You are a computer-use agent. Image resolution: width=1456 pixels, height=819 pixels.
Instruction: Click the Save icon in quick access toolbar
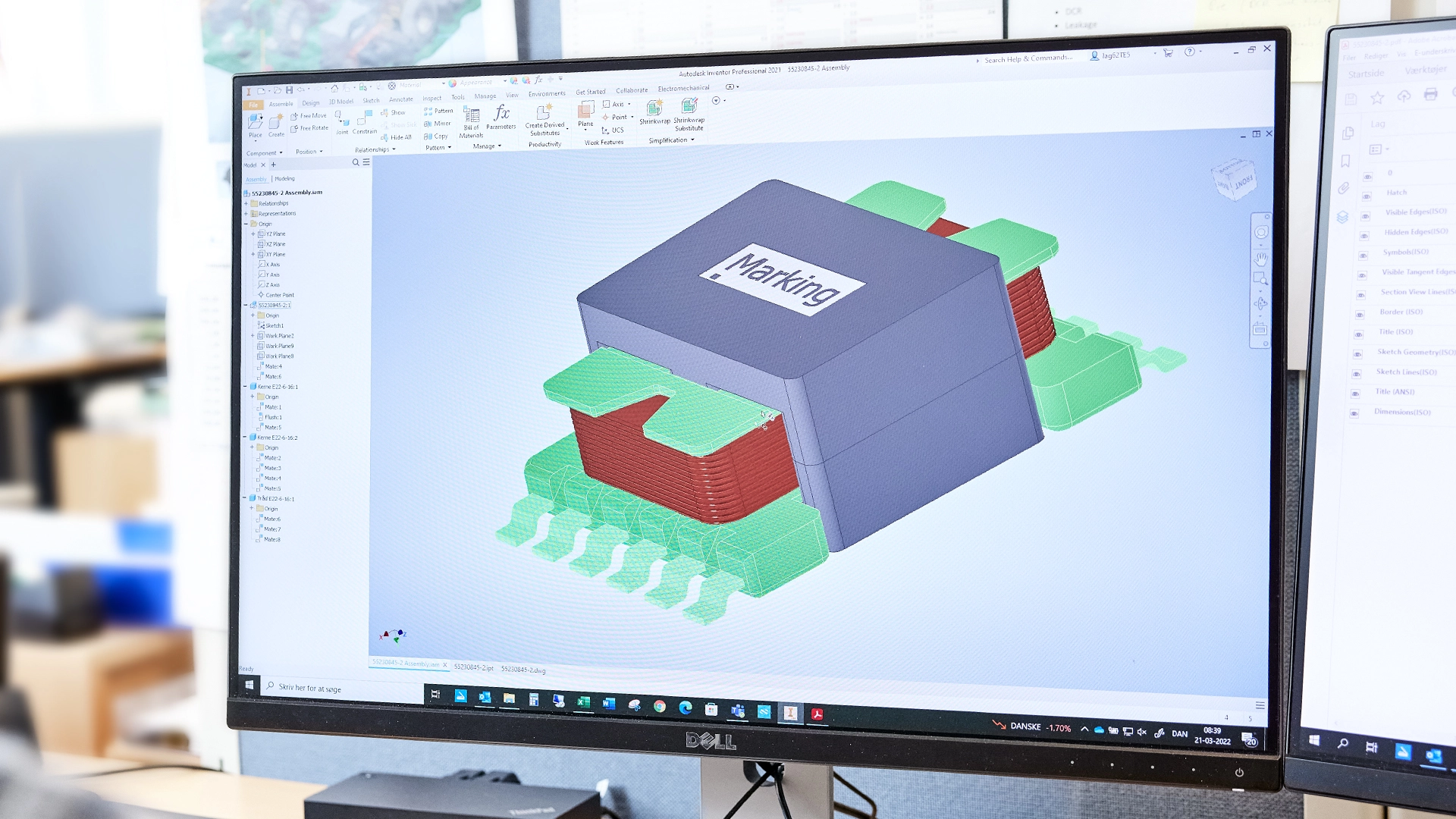289,90
